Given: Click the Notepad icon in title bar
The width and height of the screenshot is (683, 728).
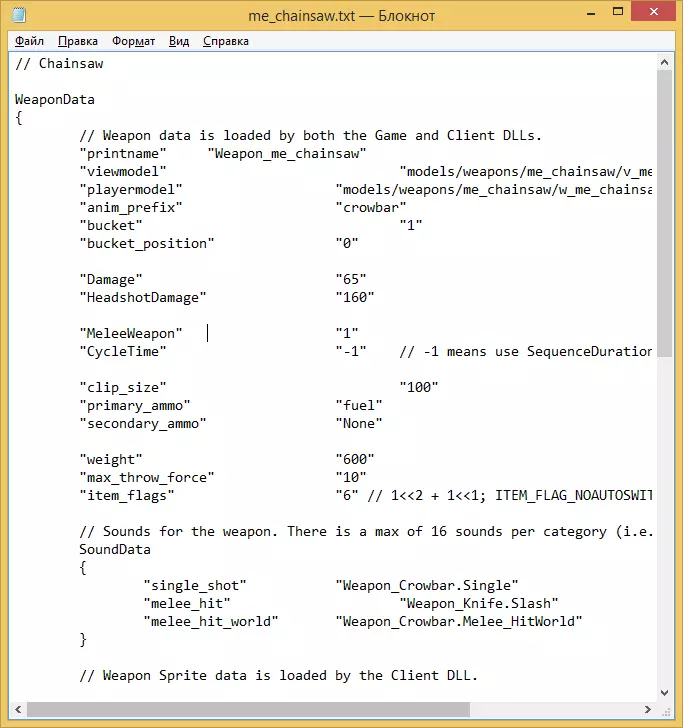Looking at the screenshot, I should [19, 15].
